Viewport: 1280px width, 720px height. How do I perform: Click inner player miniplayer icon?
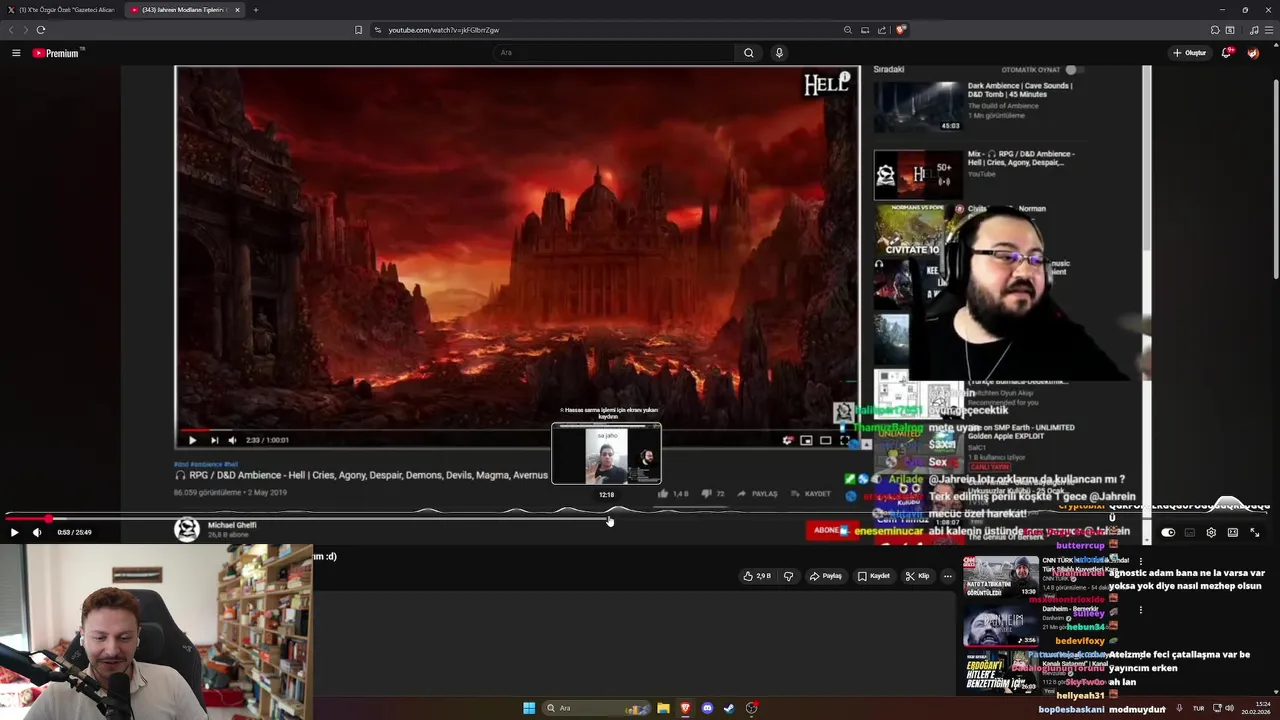coord(806,440)
